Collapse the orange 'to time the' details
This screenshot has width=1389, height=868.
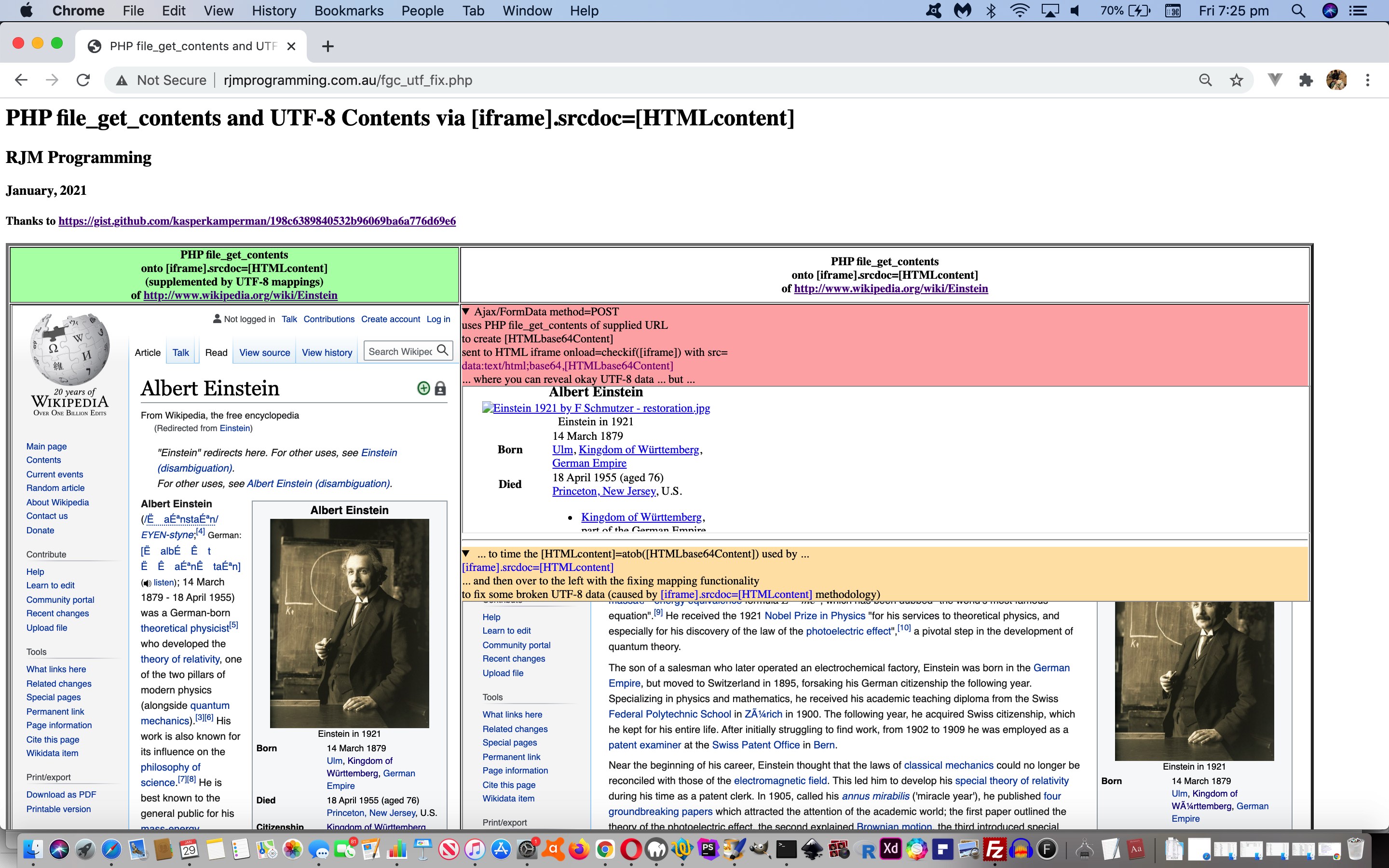tap(466, 554)
